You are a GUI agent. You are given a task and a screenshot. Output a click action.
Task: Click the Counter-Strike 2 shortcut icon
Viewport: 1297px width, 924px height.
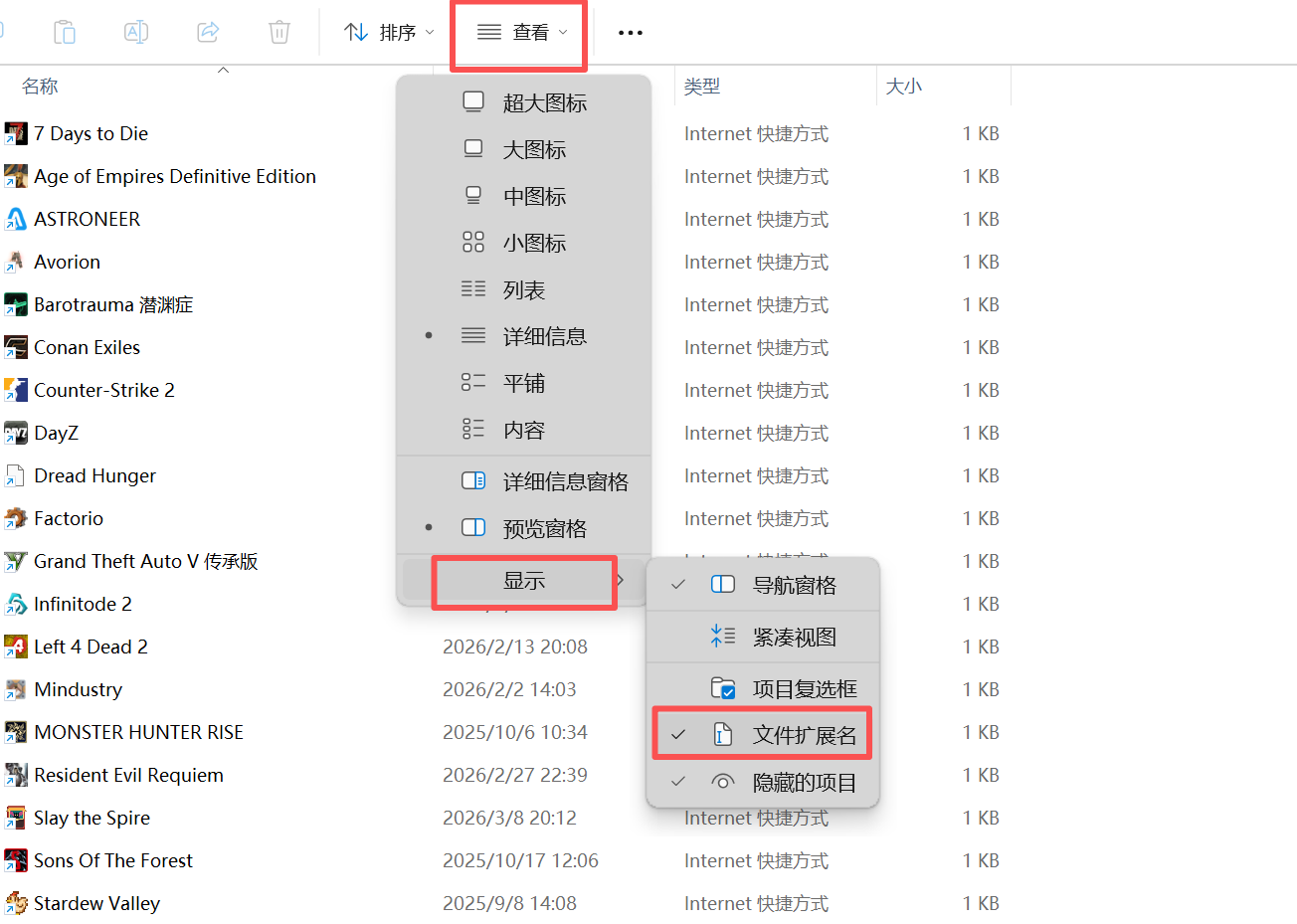[16, 390]
